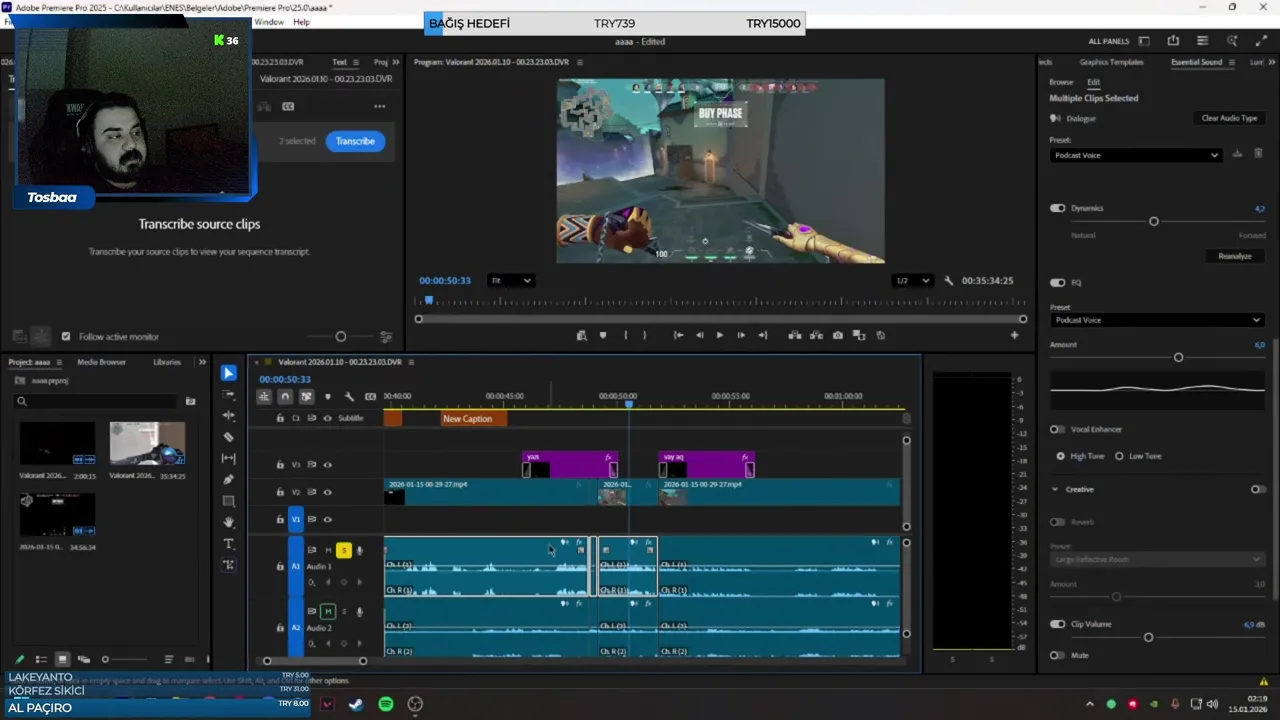Viewport: 1280px width, 720px height.
Task: Add a marker in the timeline header
Action: pos(328,397)
